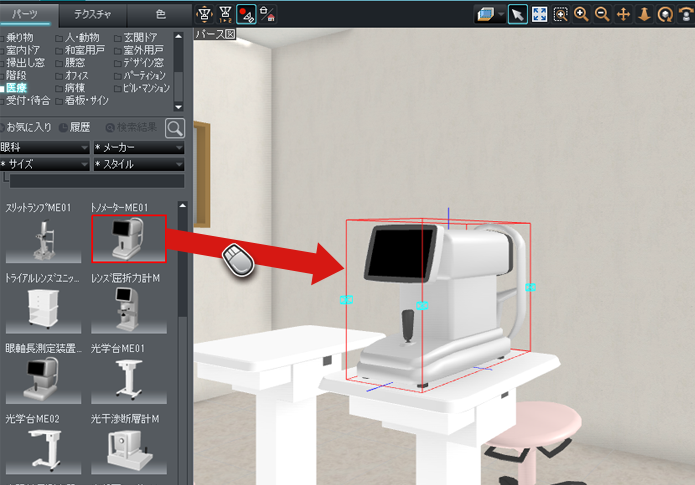
Task: Click the parts search magnifier button
Action: 175,127
